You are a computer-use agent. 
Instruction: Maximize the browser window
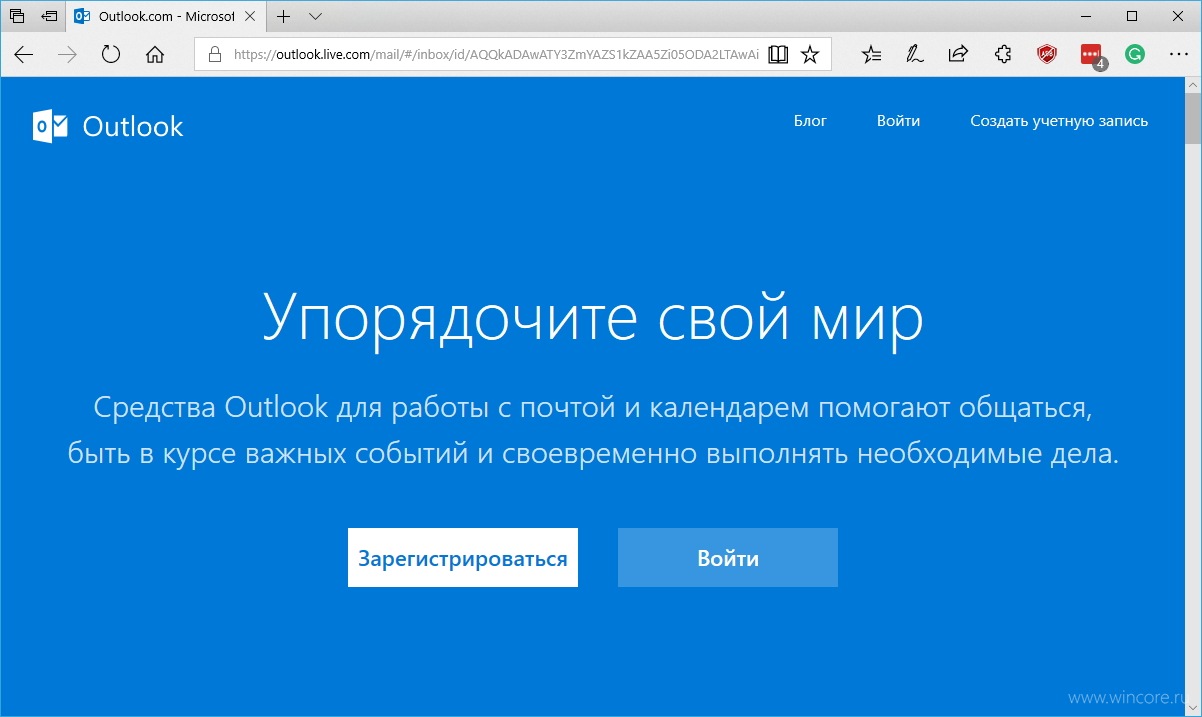[1132, 16]
